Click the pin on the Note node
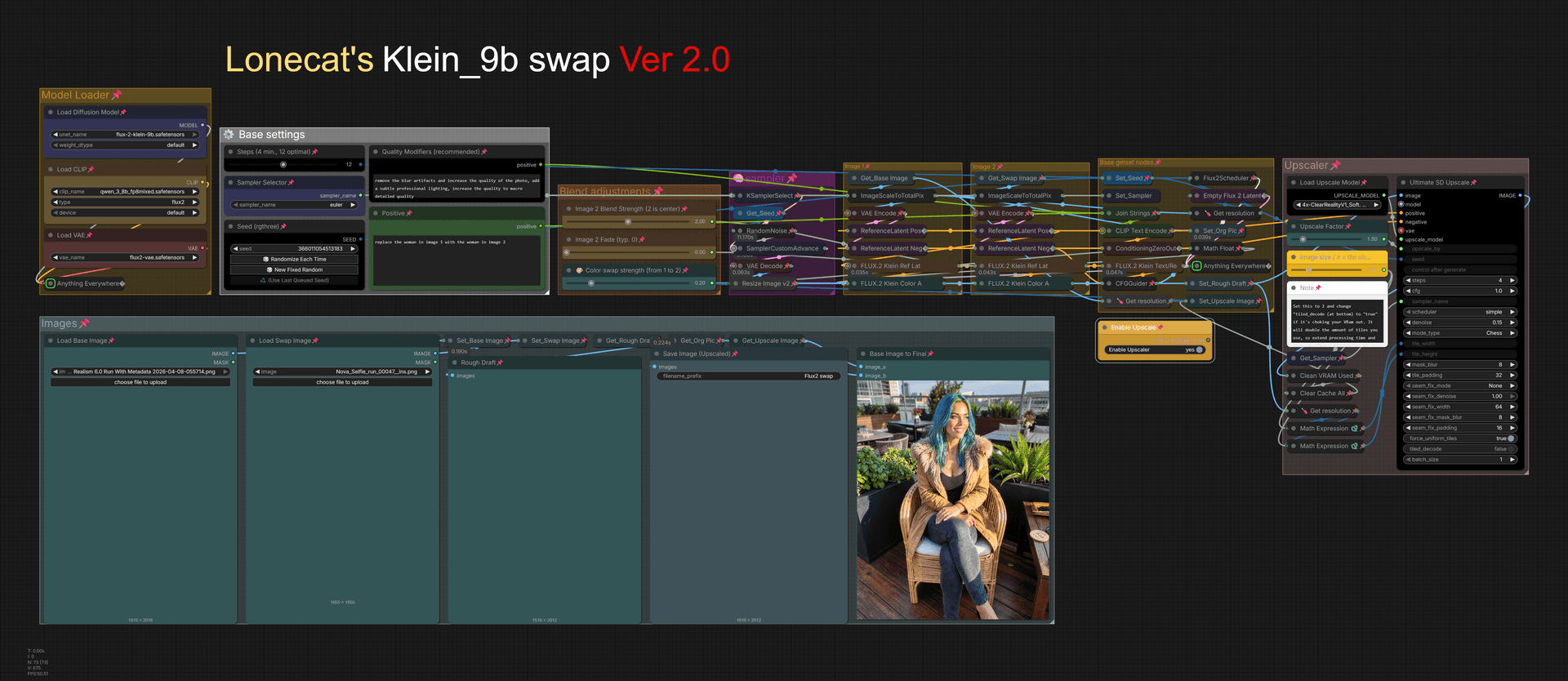The width and height of the screenshot is (1568, 681). [1318, 288]
